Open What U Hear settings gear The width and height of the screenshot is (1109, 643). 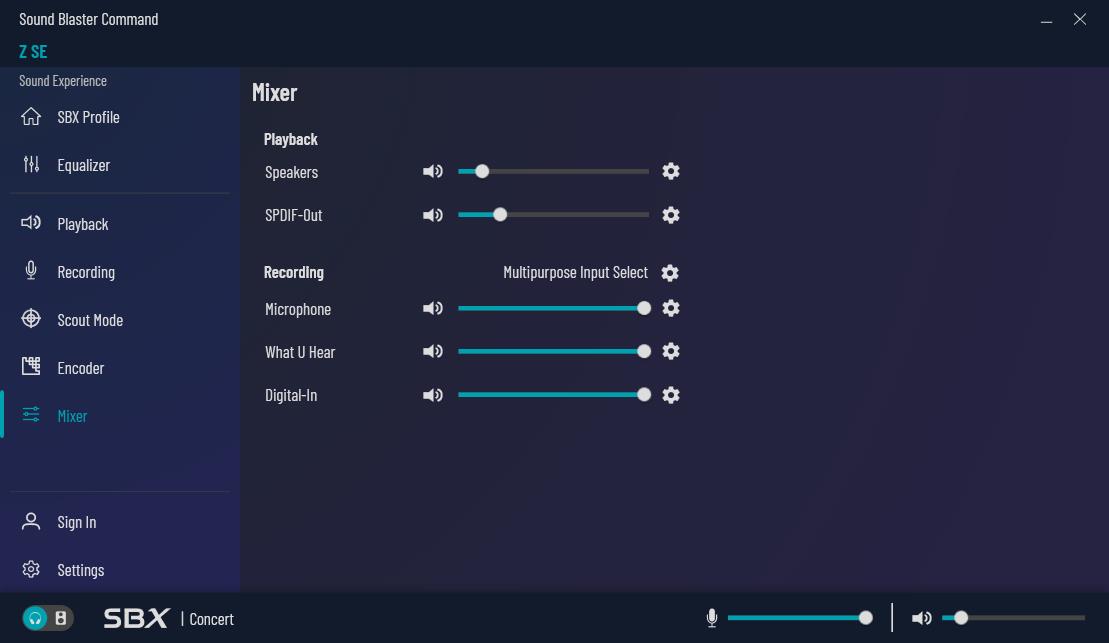click(671, 351)
